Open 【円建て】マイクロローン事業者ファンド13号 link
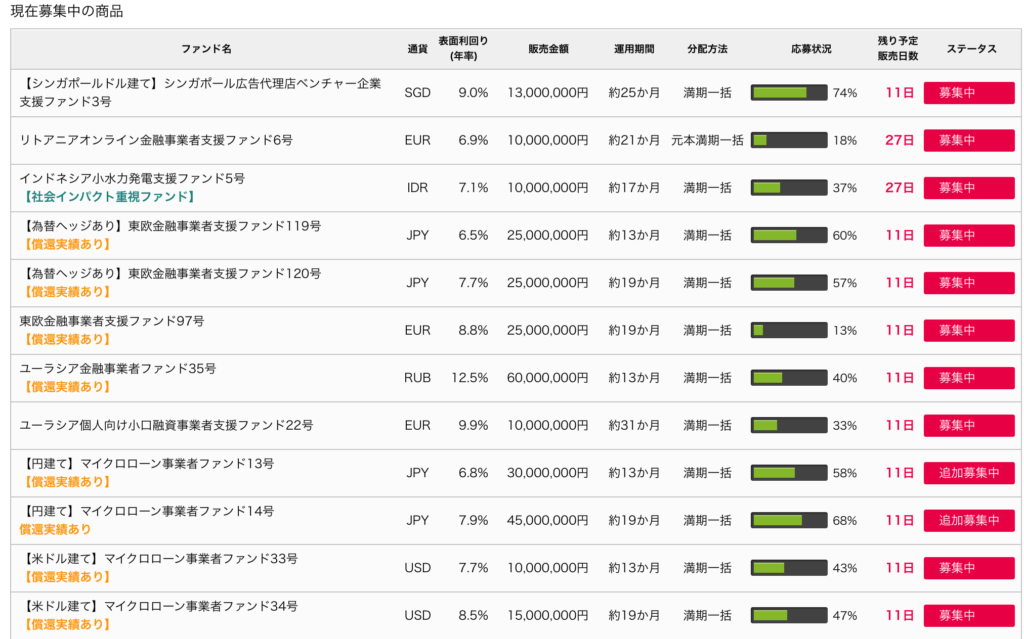Screen dimensions: 1024x639 click(x=147, y=464)
